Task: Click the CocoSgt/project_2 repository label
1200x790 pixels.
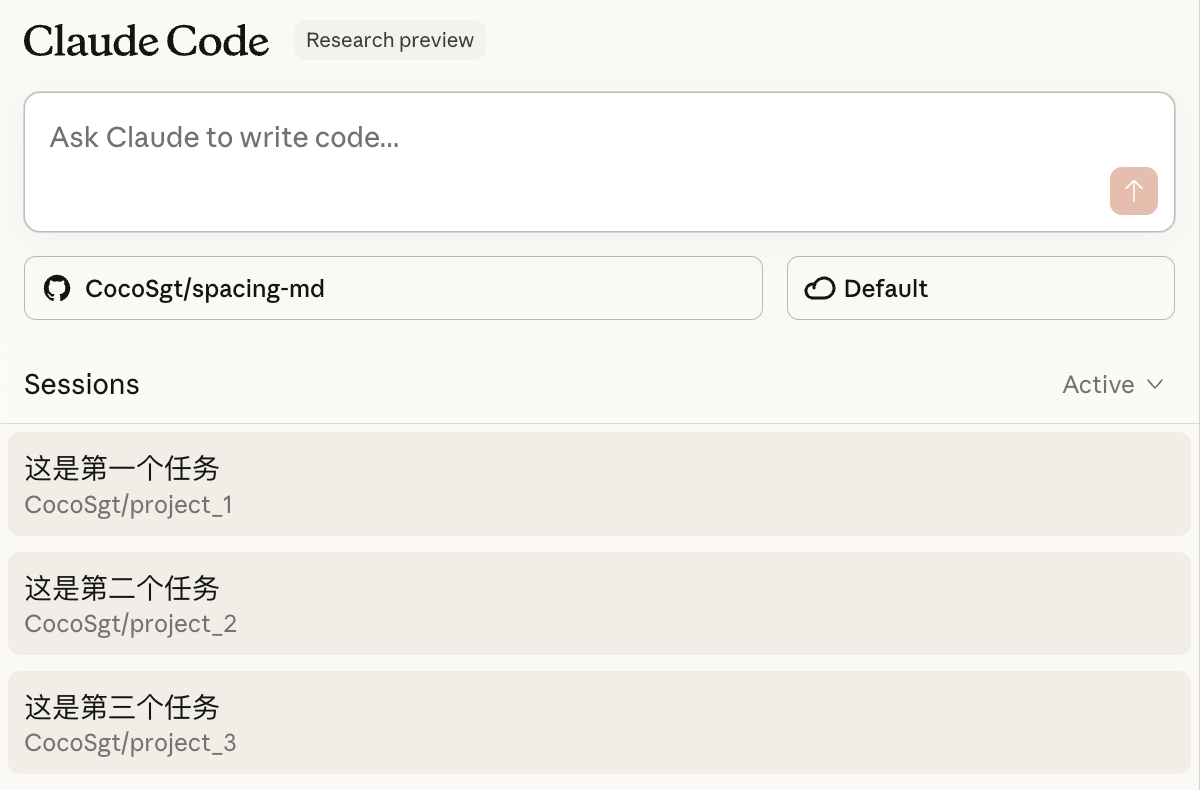Action: pyautogui.click(x=130, y=624)
